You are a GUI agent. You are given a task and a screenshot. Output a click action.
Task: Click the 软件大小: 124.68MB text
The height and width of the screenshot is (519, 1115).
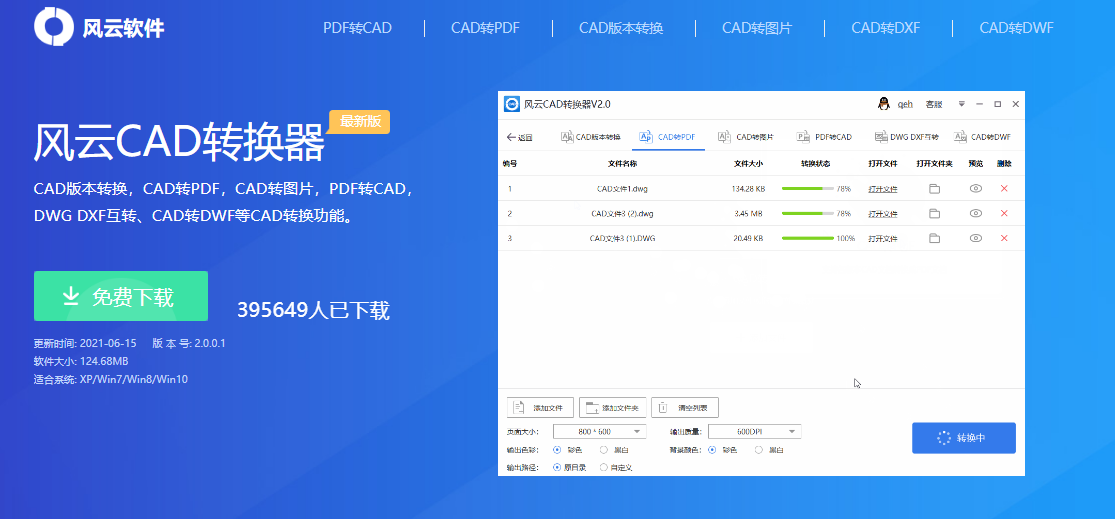point(81,361)
